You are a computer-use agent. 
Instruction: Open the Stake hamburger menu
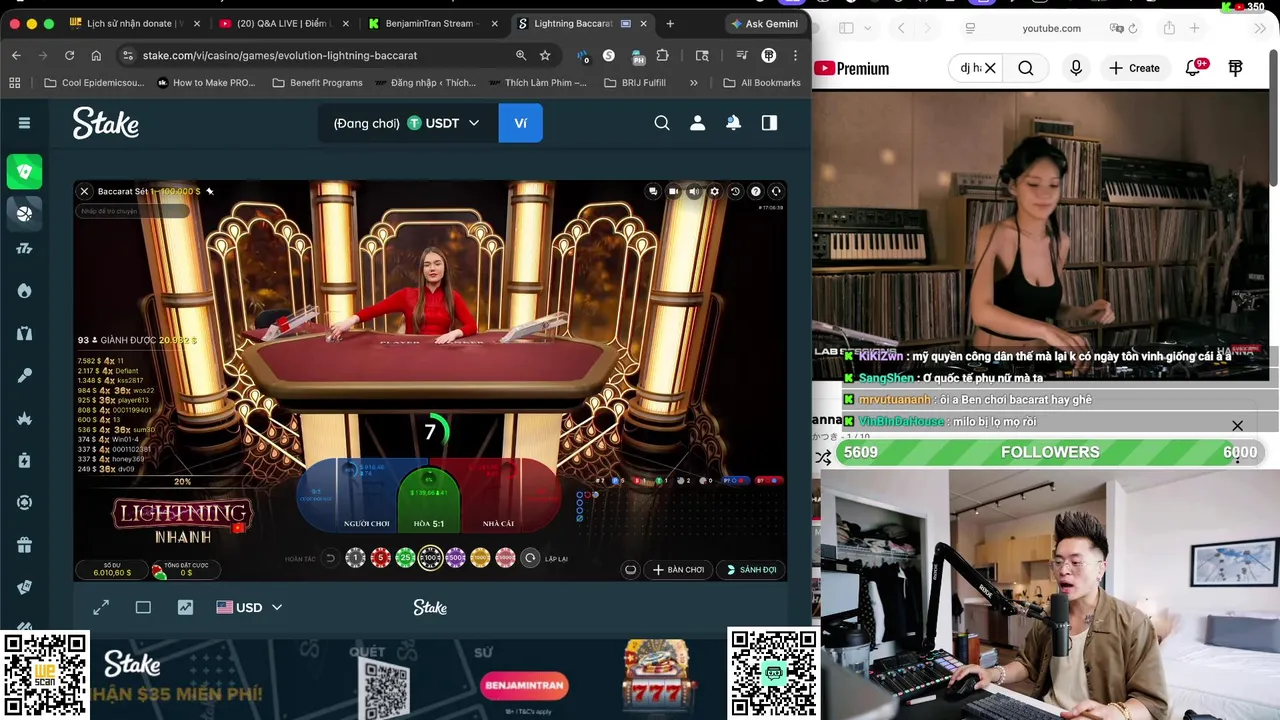(x=24, y=123)
